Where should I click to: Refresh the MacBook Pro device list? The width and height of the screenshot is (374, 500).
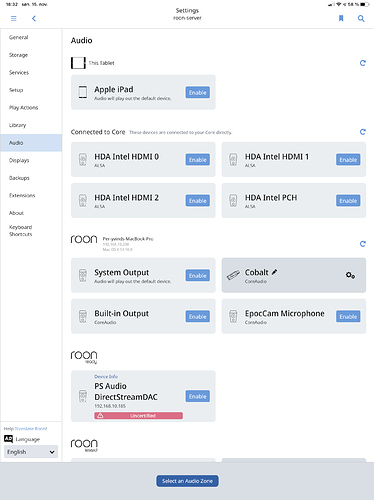(x=363, y=244)
